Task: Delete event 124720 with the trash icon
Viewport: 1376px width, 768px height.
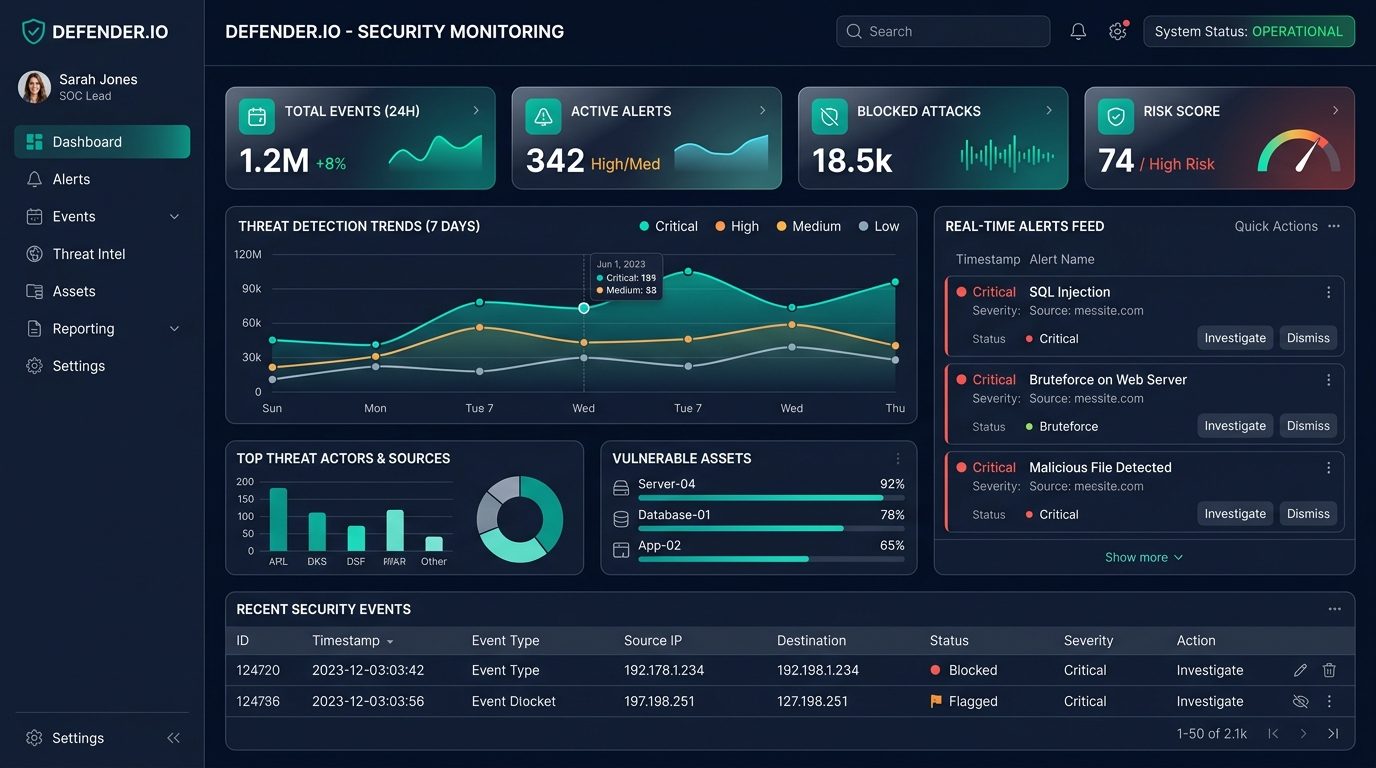Action: tap(1329, 670)
